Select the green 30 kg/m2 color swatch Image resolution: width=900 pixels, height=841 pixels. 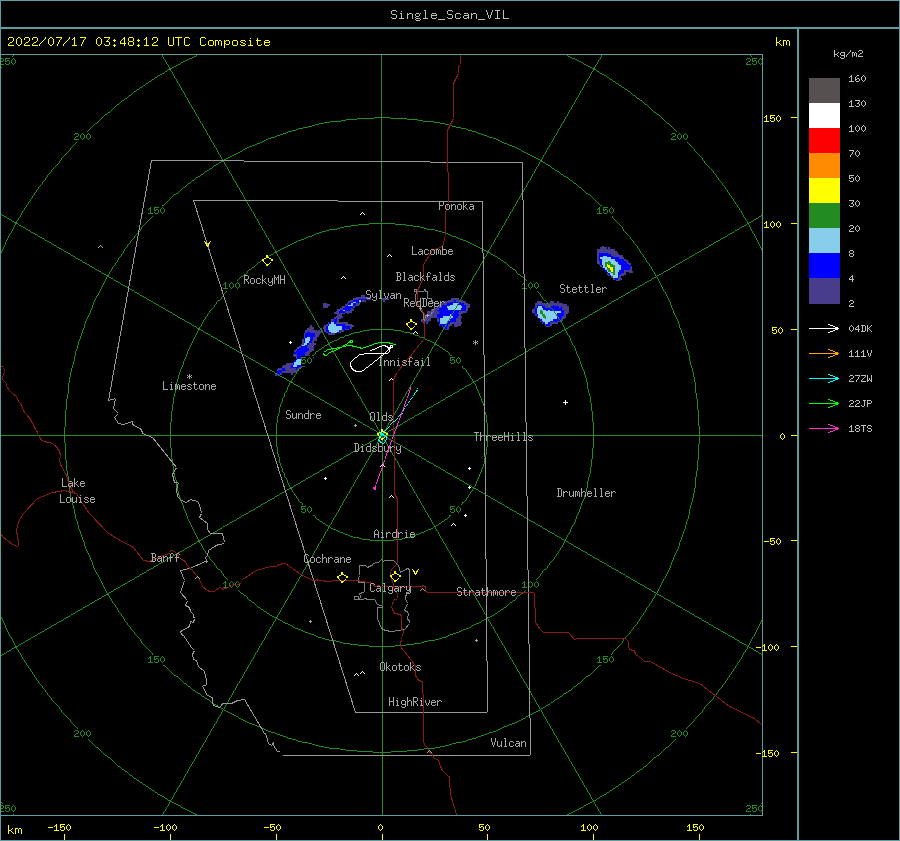824,215
